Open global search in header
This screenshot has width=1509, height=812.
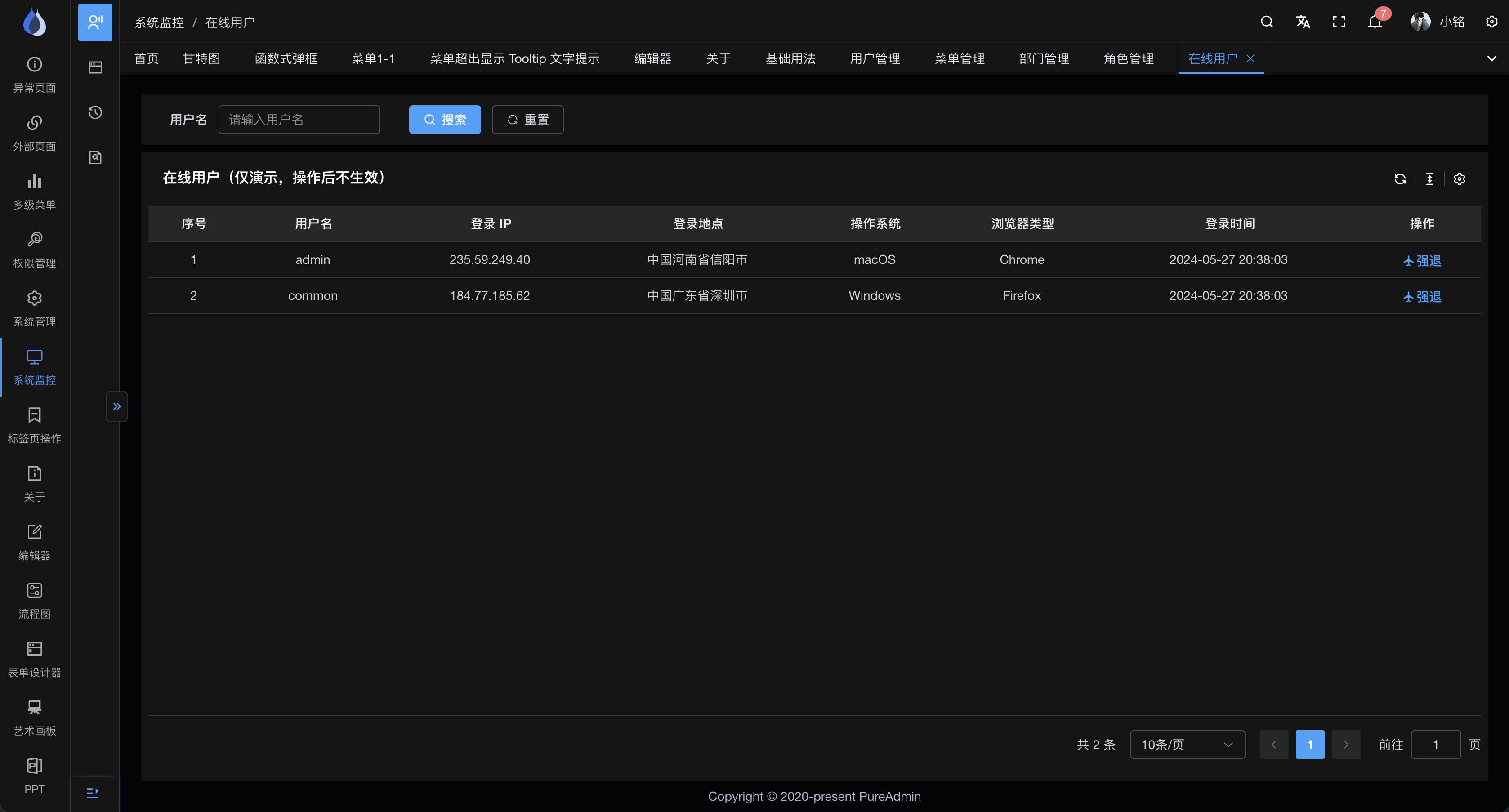click(x=1267, y=22)
